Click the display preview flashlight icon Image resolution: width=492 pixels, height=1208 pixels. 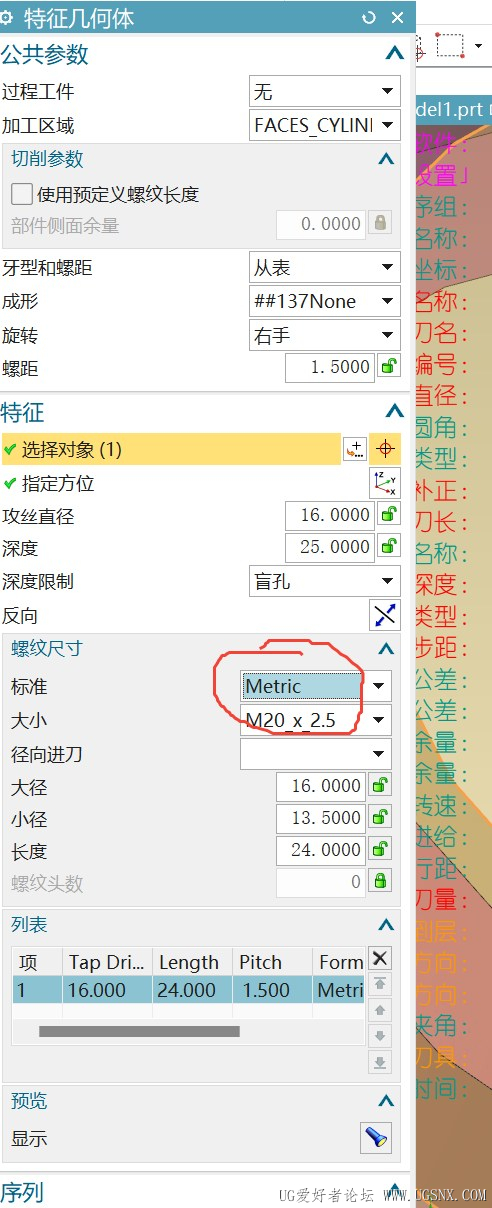pos(376,1138)
